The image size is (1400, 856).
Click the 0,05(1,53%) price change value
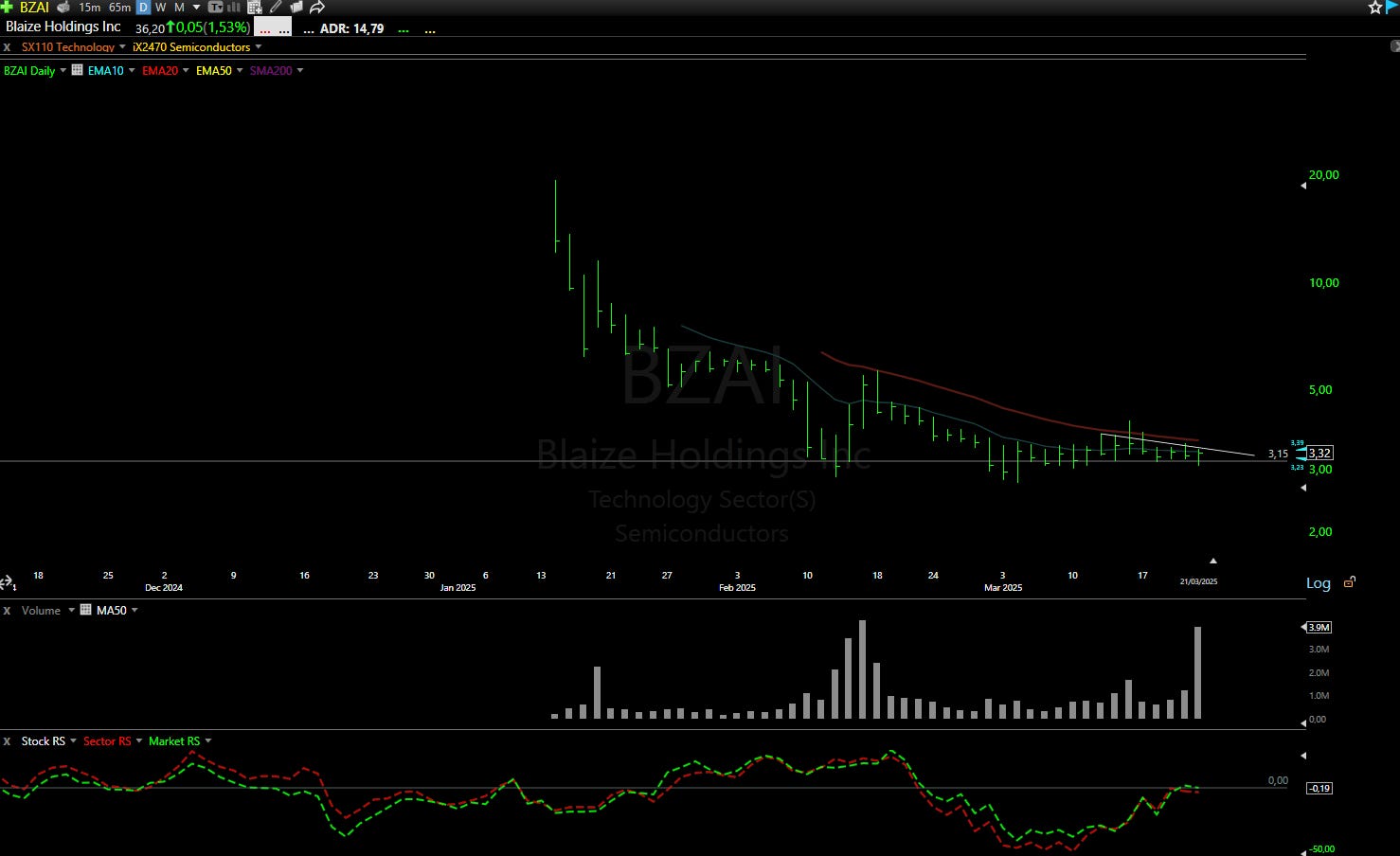pyautogui.click(x=213, y=27)
